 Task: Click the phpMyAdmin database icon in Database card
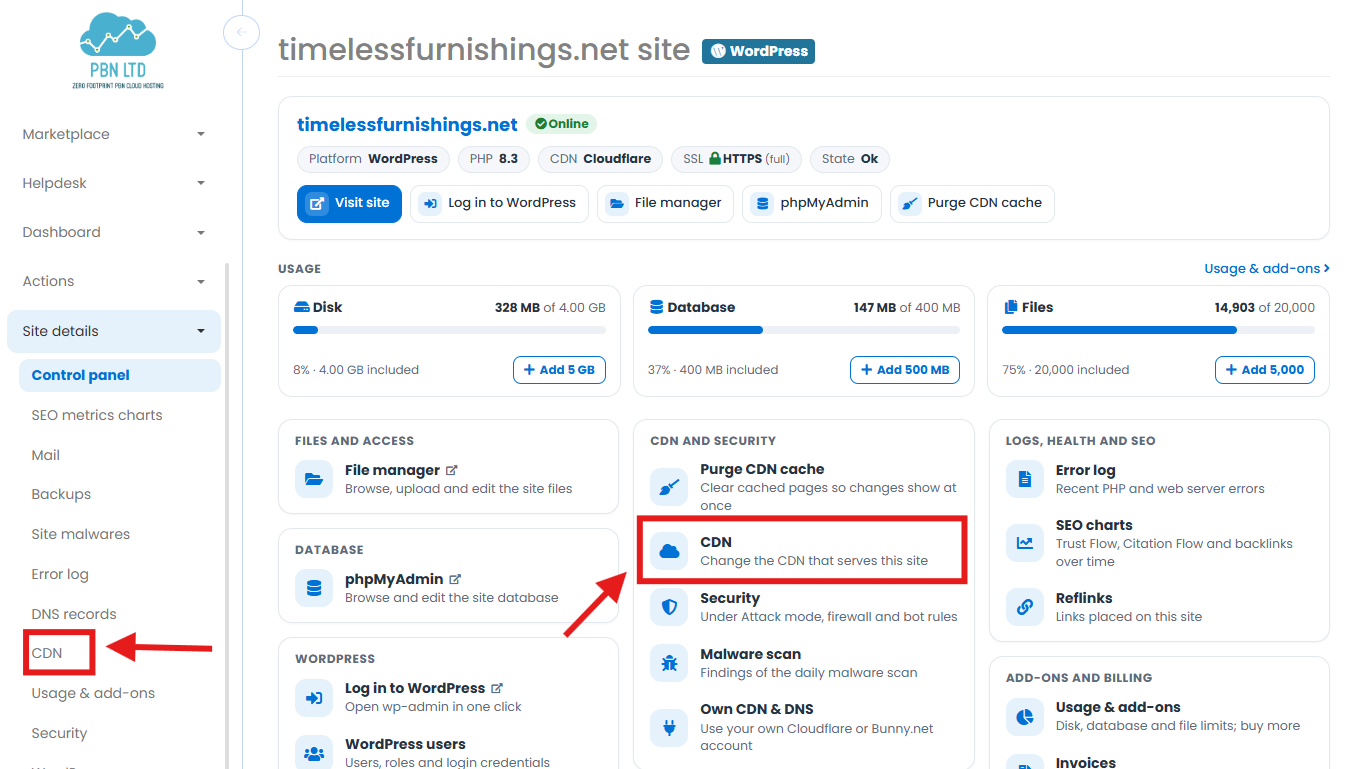[x=314, y=588]
